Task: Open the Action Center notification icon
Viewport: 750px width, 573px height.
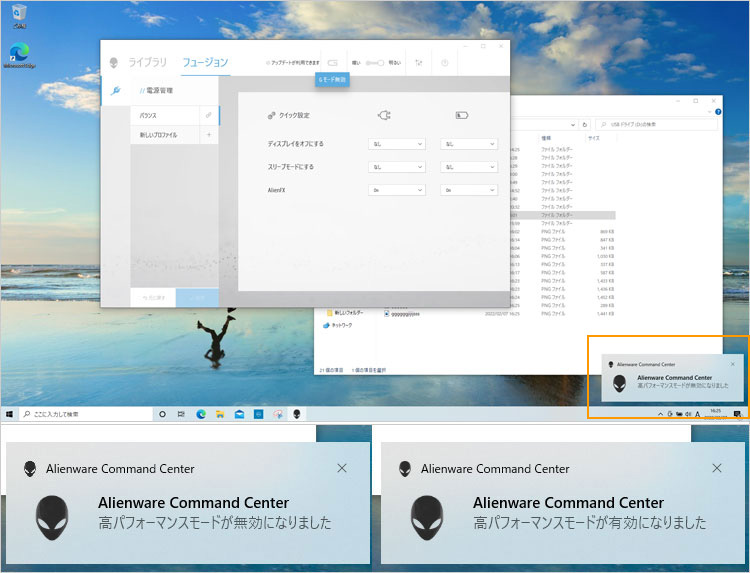Action: coord(737,414)
